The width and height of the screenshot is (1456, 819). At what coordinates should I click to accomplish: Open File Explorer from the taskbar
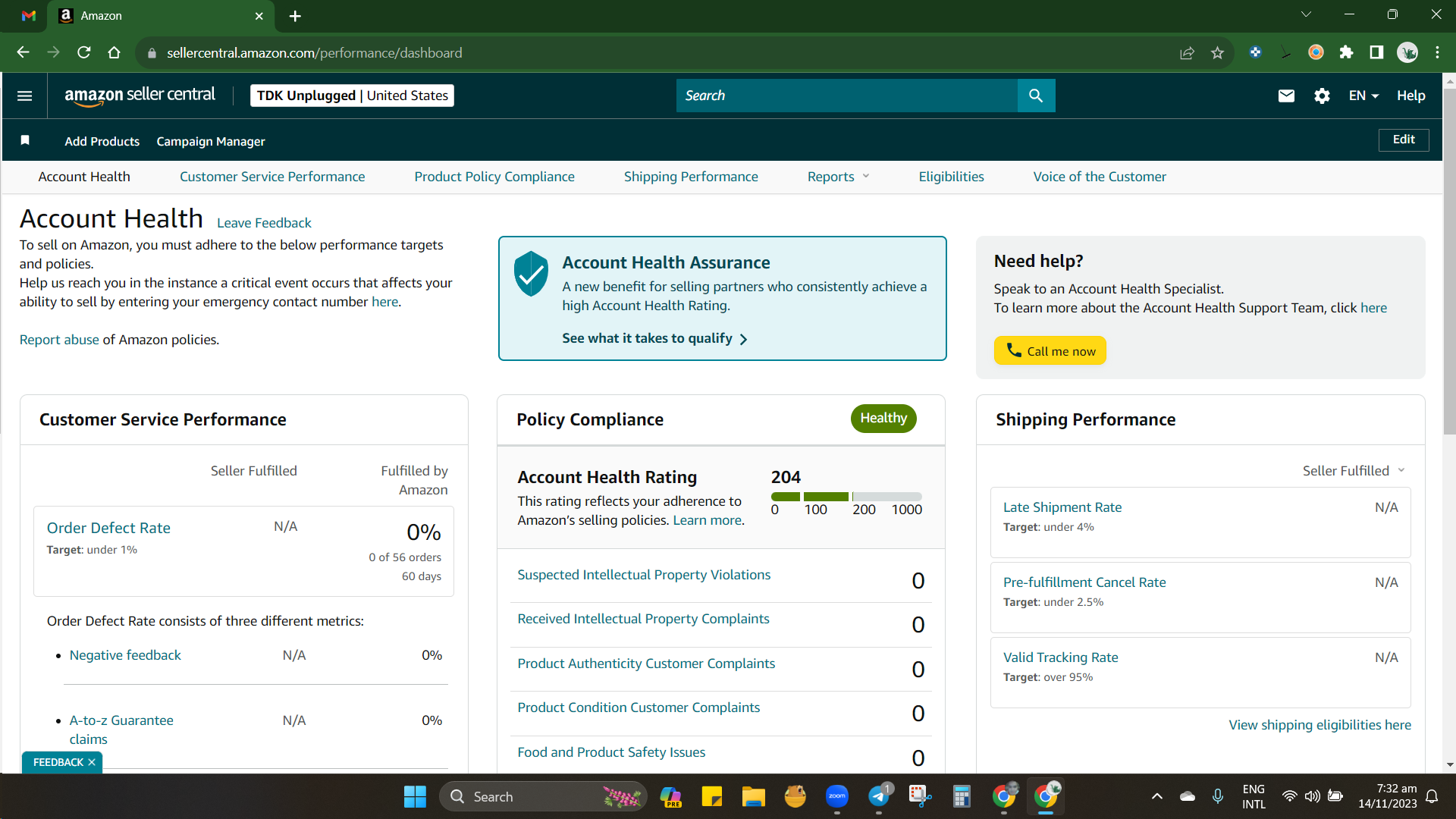753,796
